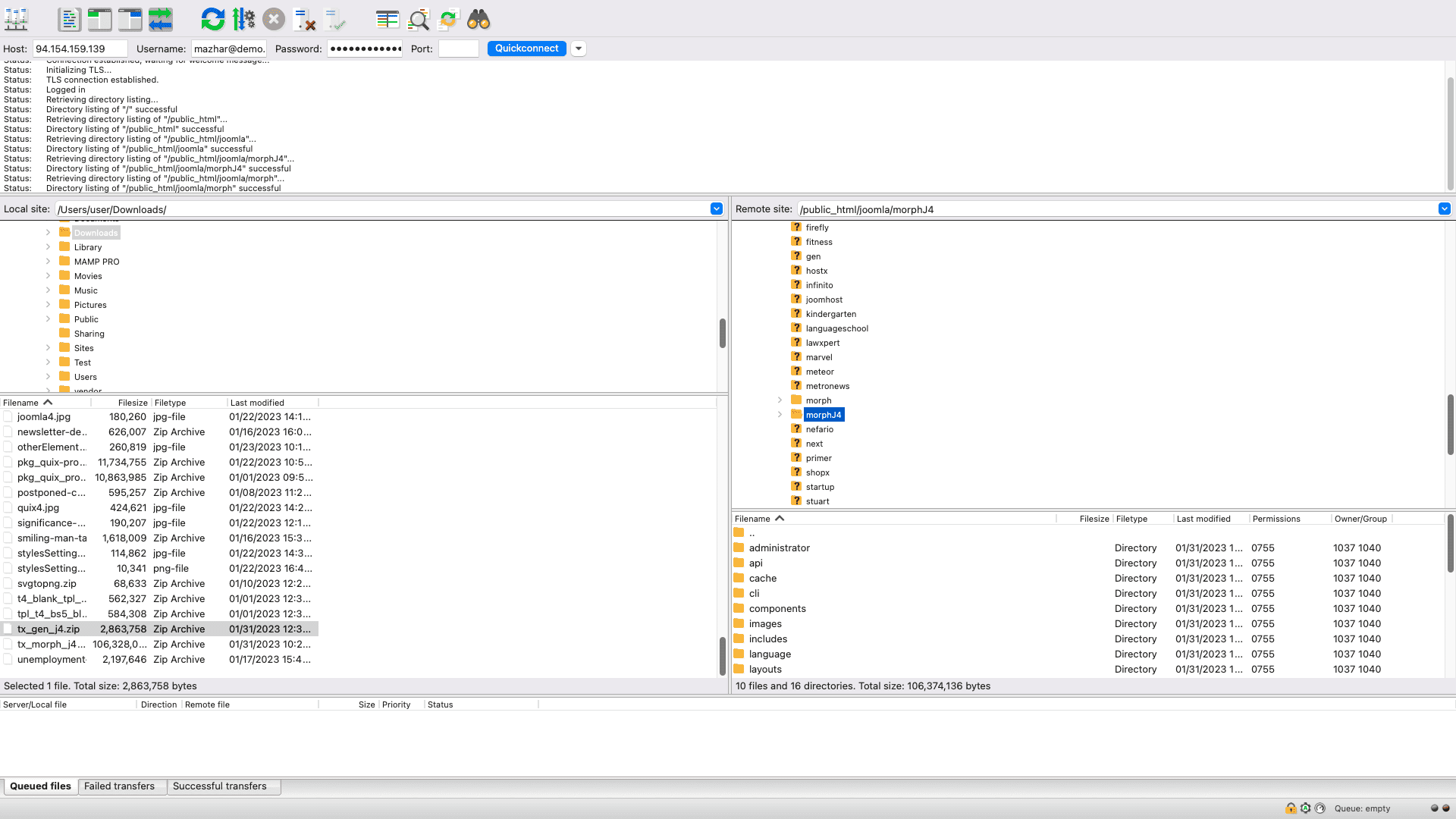This screenshot has width=1456, height=819.
Task: Select the Successful transfers tab
Action: point(219,785)
